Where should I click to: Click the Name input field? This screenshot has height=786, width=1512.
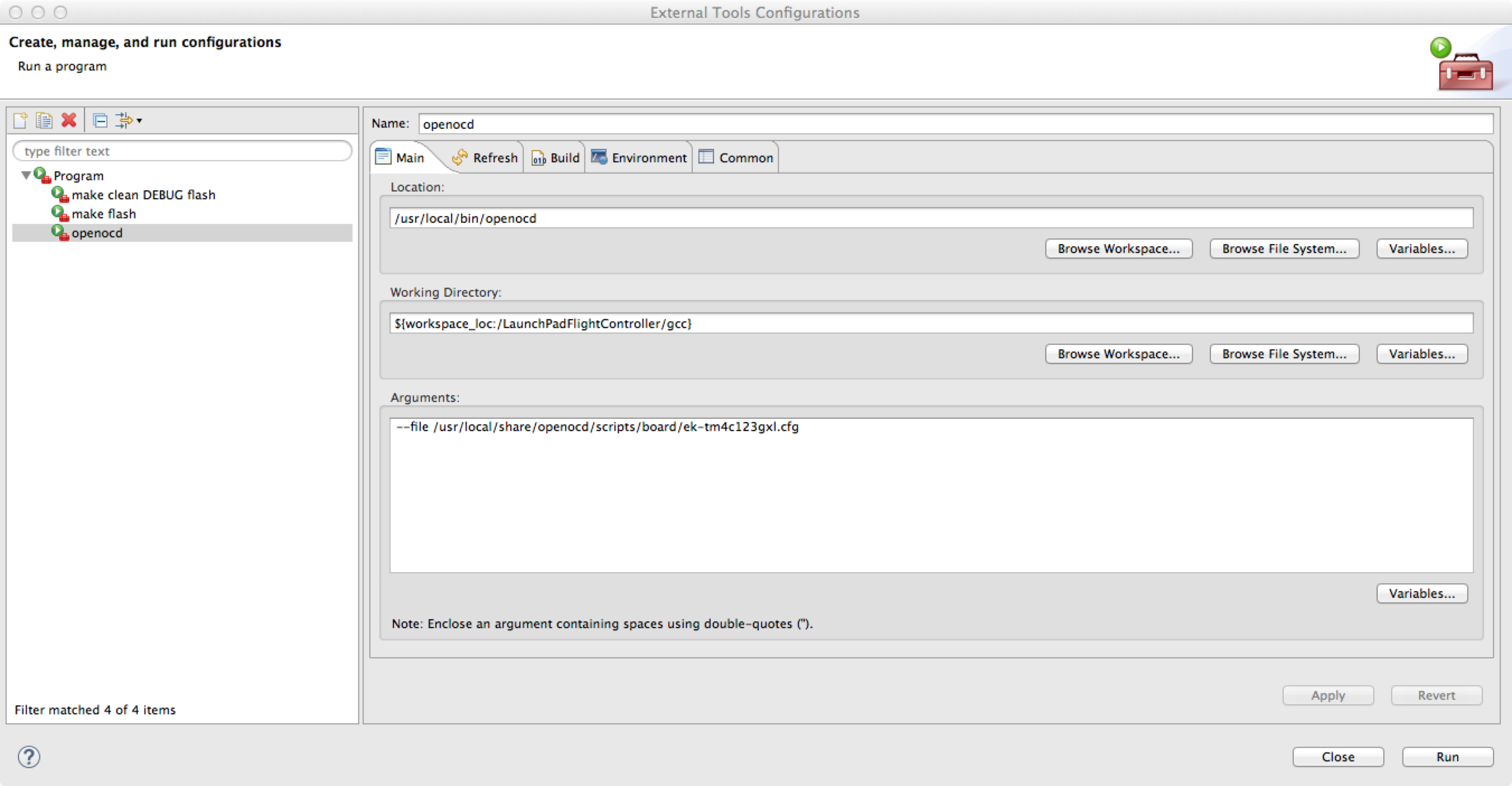(x=955, y=124)
